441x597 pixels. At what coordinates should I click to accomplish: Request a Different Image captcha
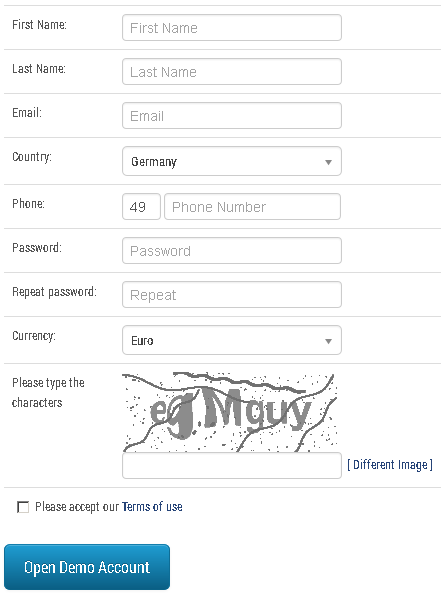[x=390, y=465]
